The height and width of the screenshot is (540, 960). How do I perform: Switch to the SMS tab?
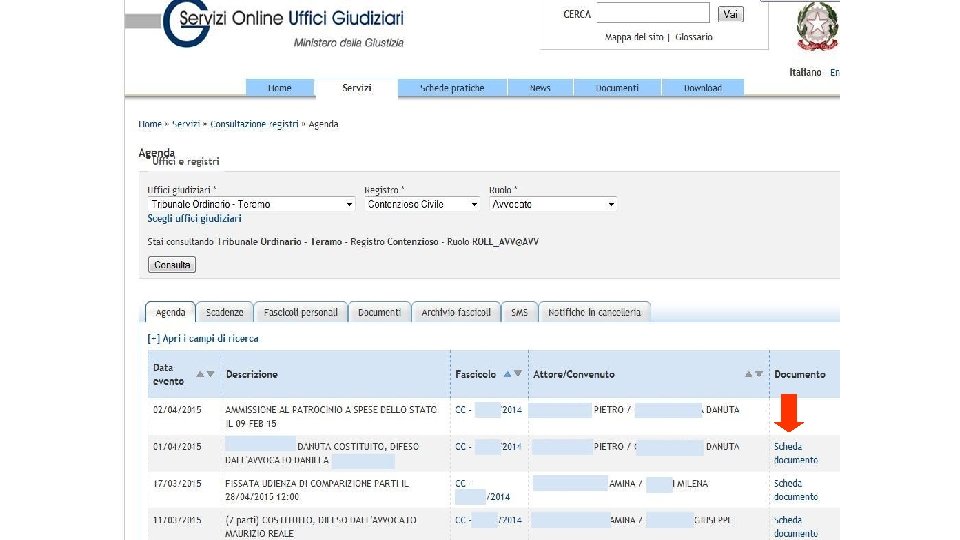(x=519, y=312)
